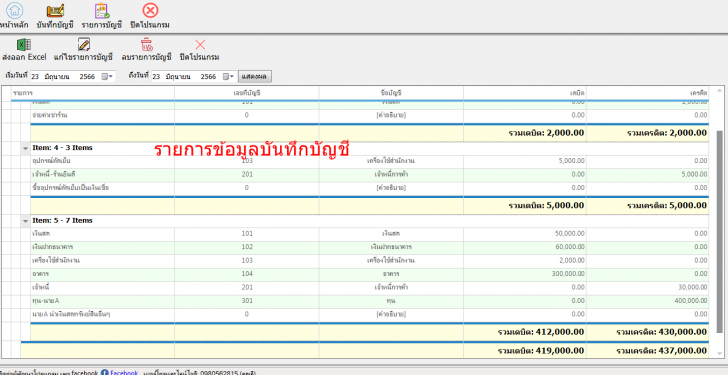Image resolution: width=728 pixels, height=375 pixels.
Task: Click the จ่ายค่าเช่าร้าน row
Action: [x=369, y=115]
